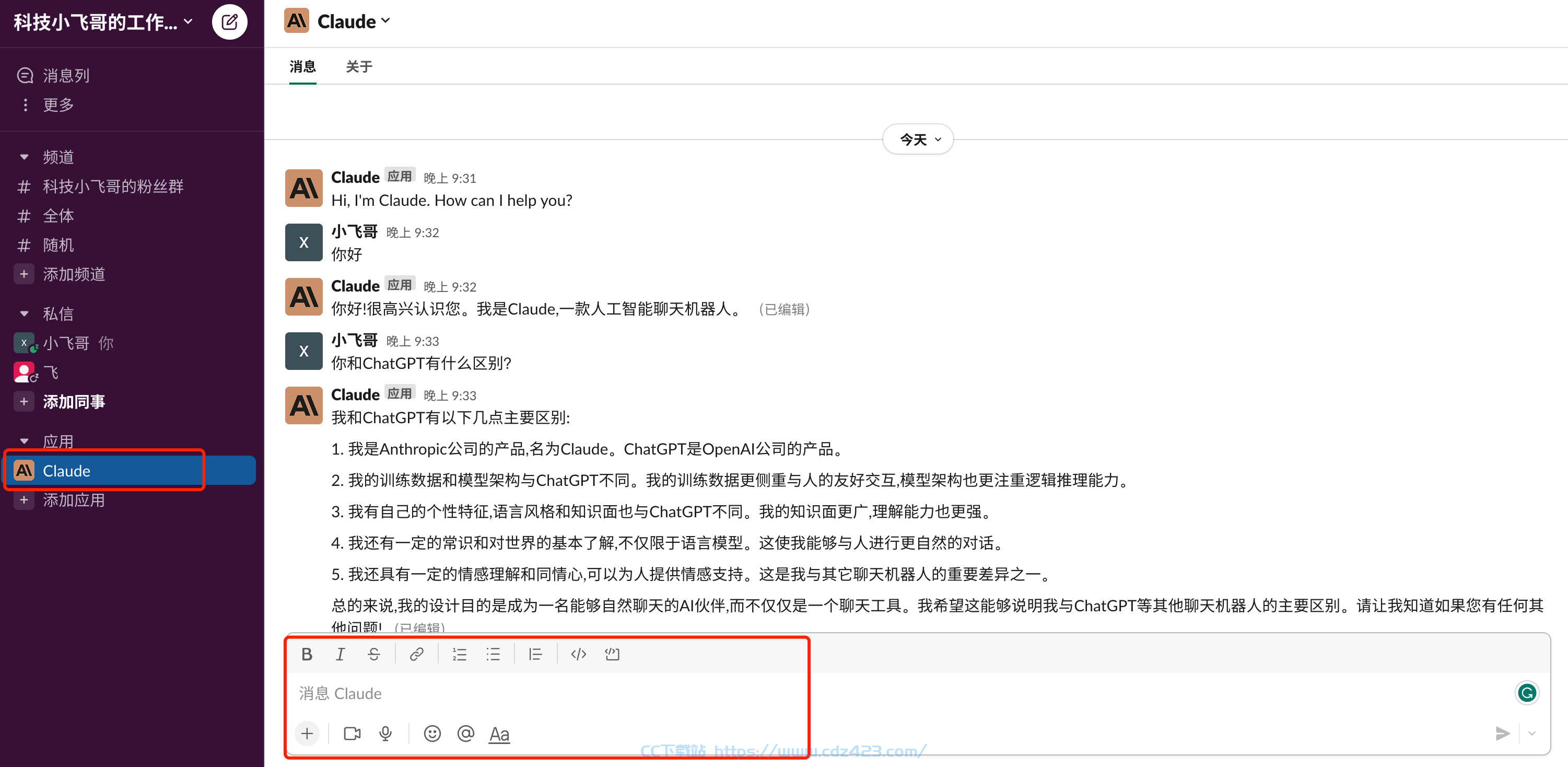Insert a link in the message

tap(416, 654)
